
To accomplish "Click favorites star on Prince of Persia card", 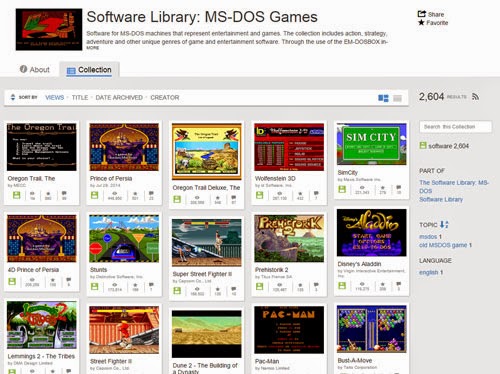I will coord(135,194).
